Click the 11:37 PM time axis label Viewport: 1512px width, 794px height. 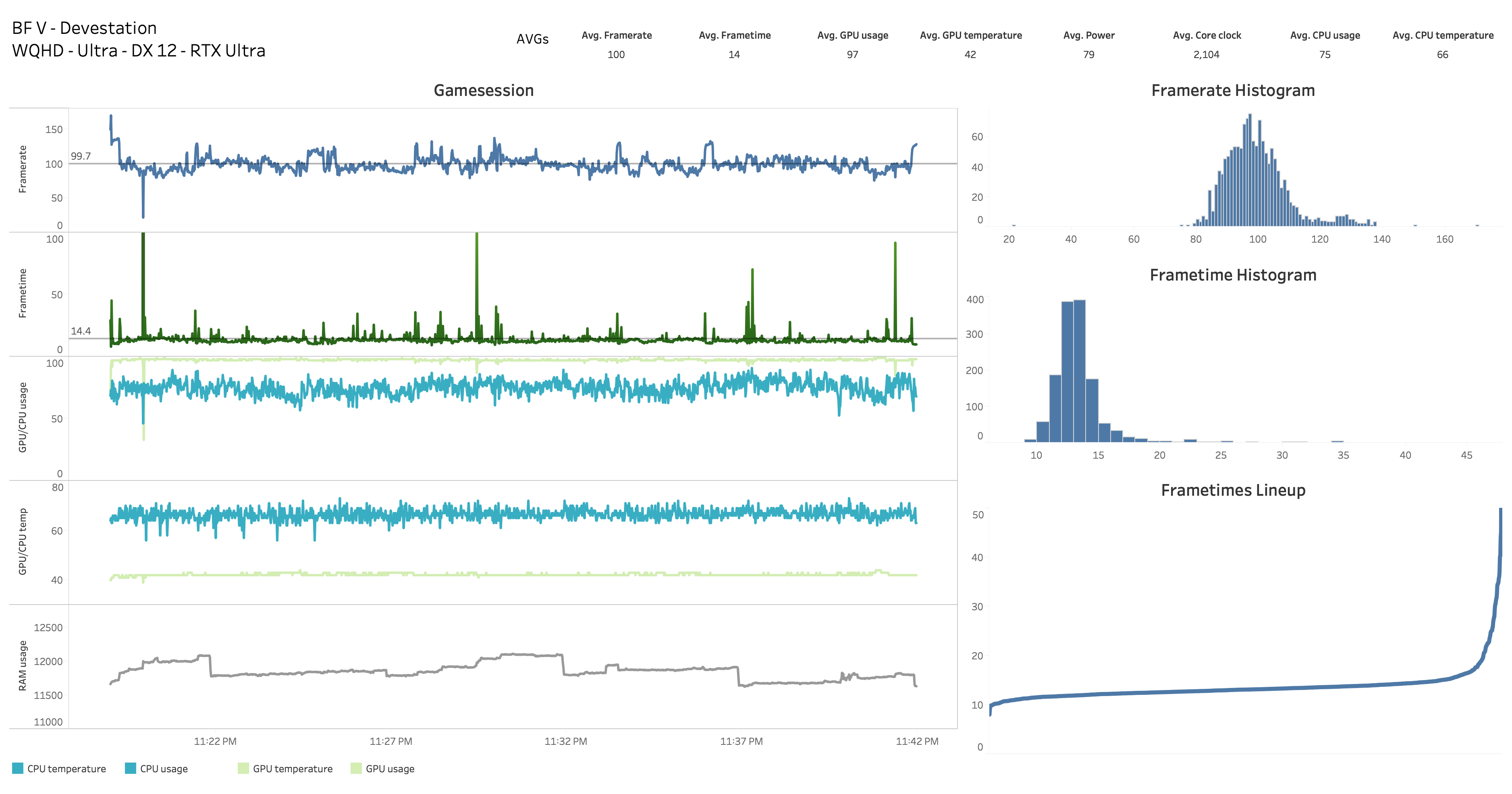pyautogui.click(x=741, y=741)
